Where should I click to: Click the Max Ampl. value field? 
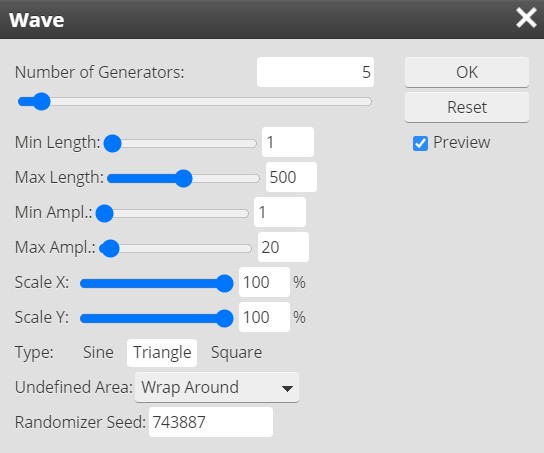point(283,247)
